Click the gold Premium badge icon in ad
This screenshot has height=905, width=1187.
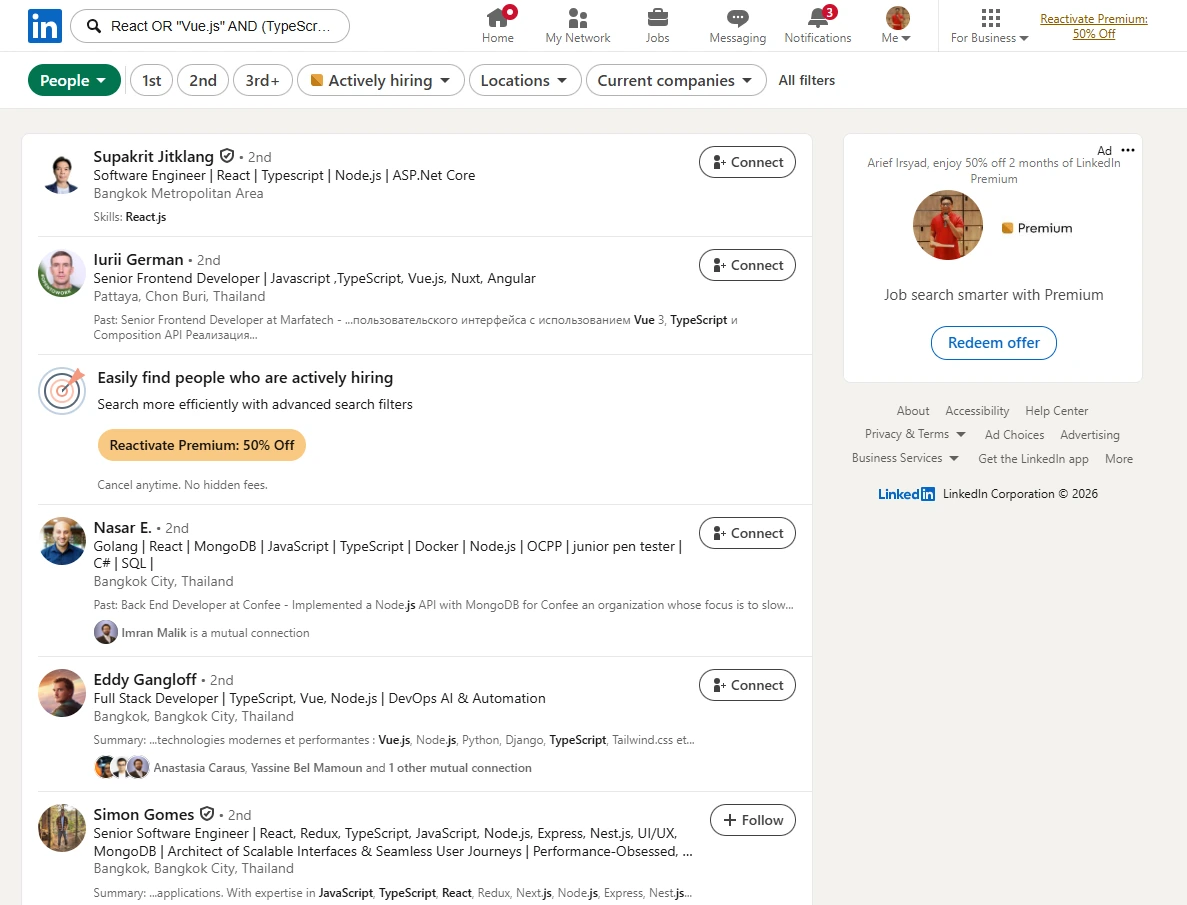(1007, 228)
